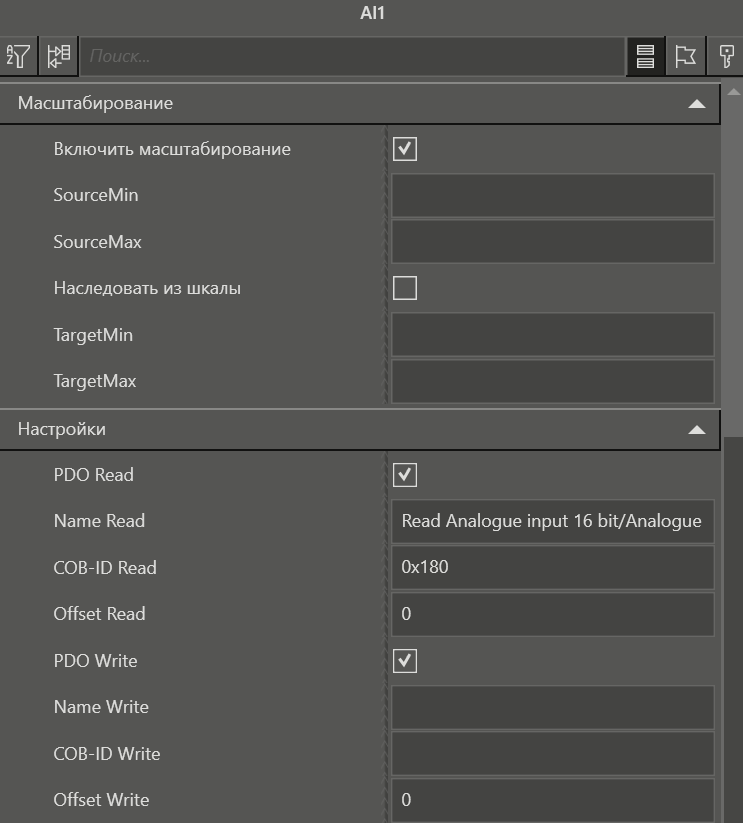Select the SourceMin label
Image resolution: width=743 pixels, height=823 pixels.
coord(96,195)
